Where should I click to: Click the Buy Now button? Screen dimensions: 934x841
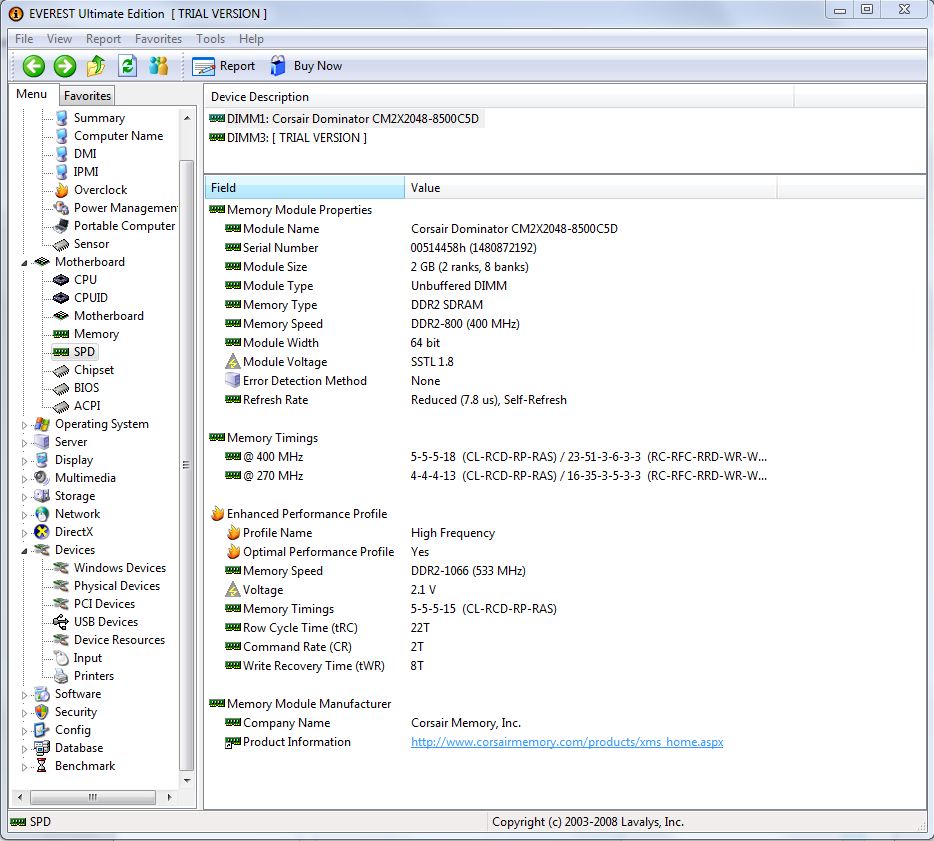tap(306, 66)
